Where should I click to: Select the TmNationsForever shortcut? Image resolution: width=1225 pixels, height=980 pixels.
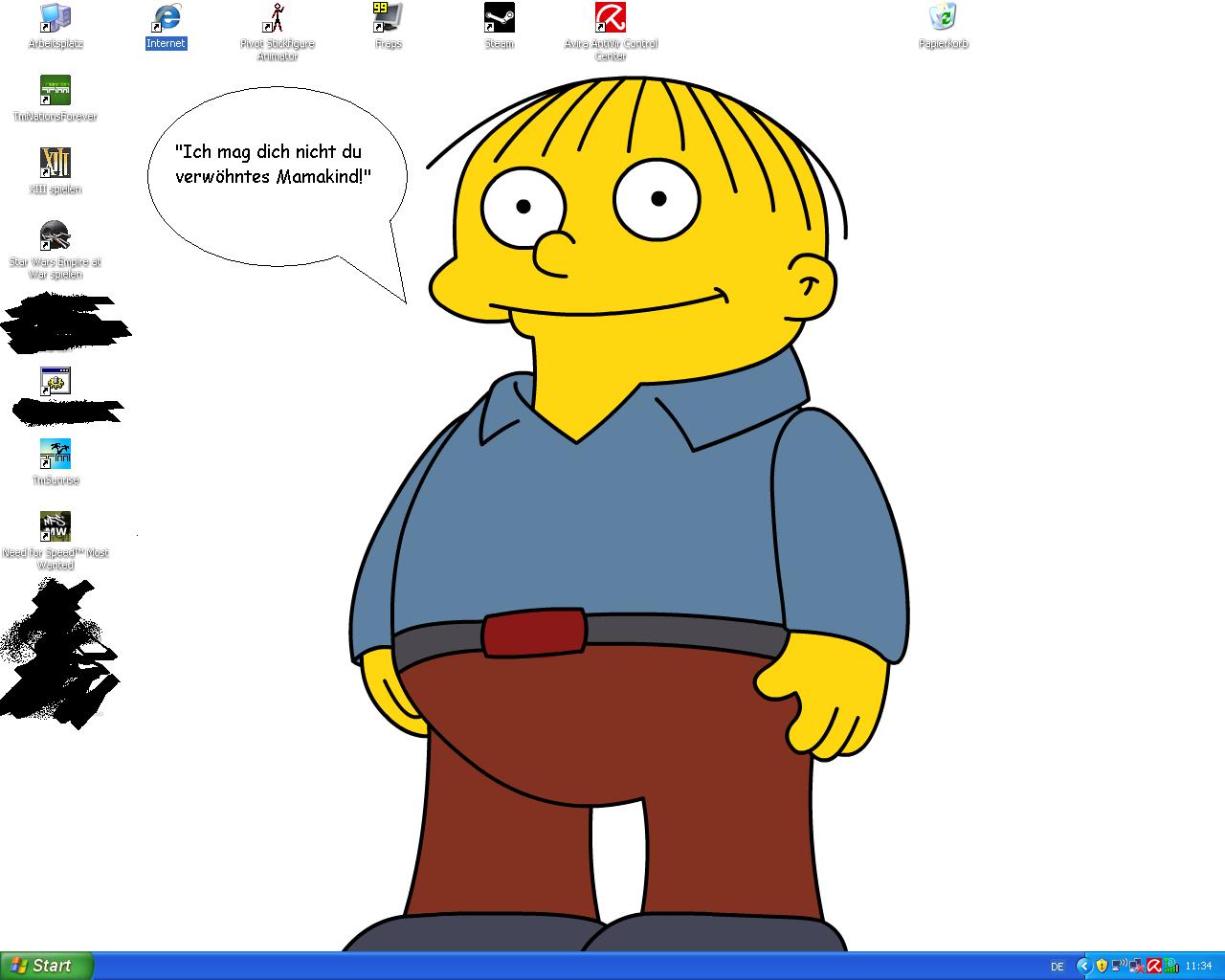[x=56, y=91]
